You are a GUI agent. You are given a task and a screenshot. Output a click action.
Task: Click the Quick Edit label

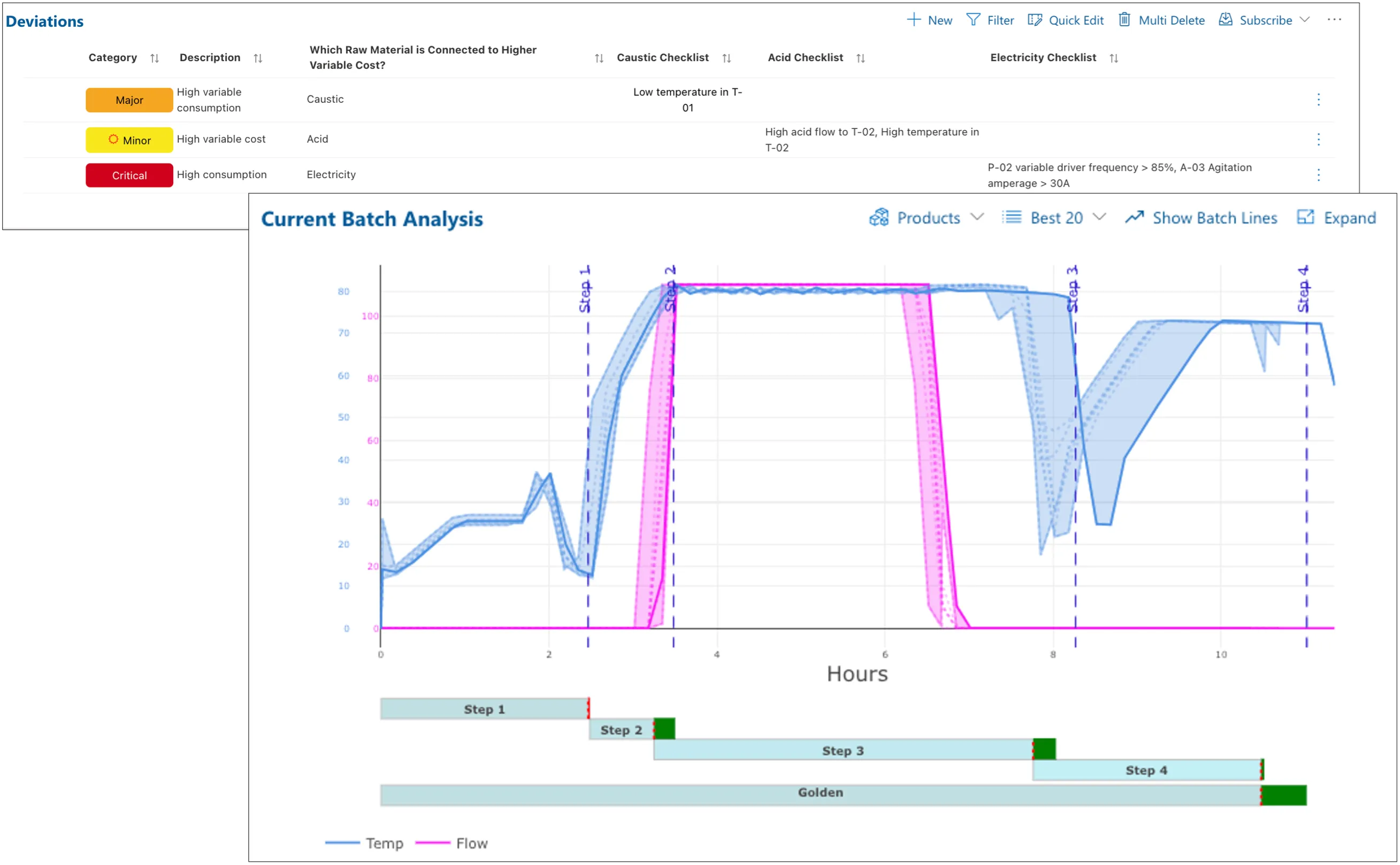1076,20
